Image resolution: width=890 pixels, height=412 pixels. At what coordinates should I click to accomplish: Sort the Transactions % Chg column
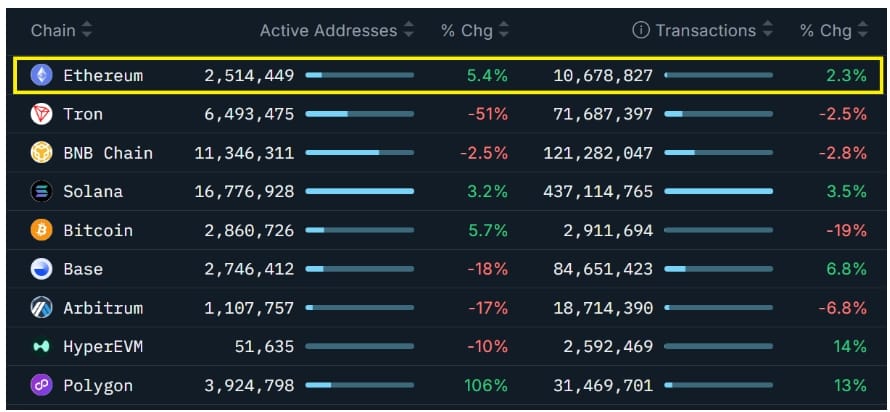(863, 30)
